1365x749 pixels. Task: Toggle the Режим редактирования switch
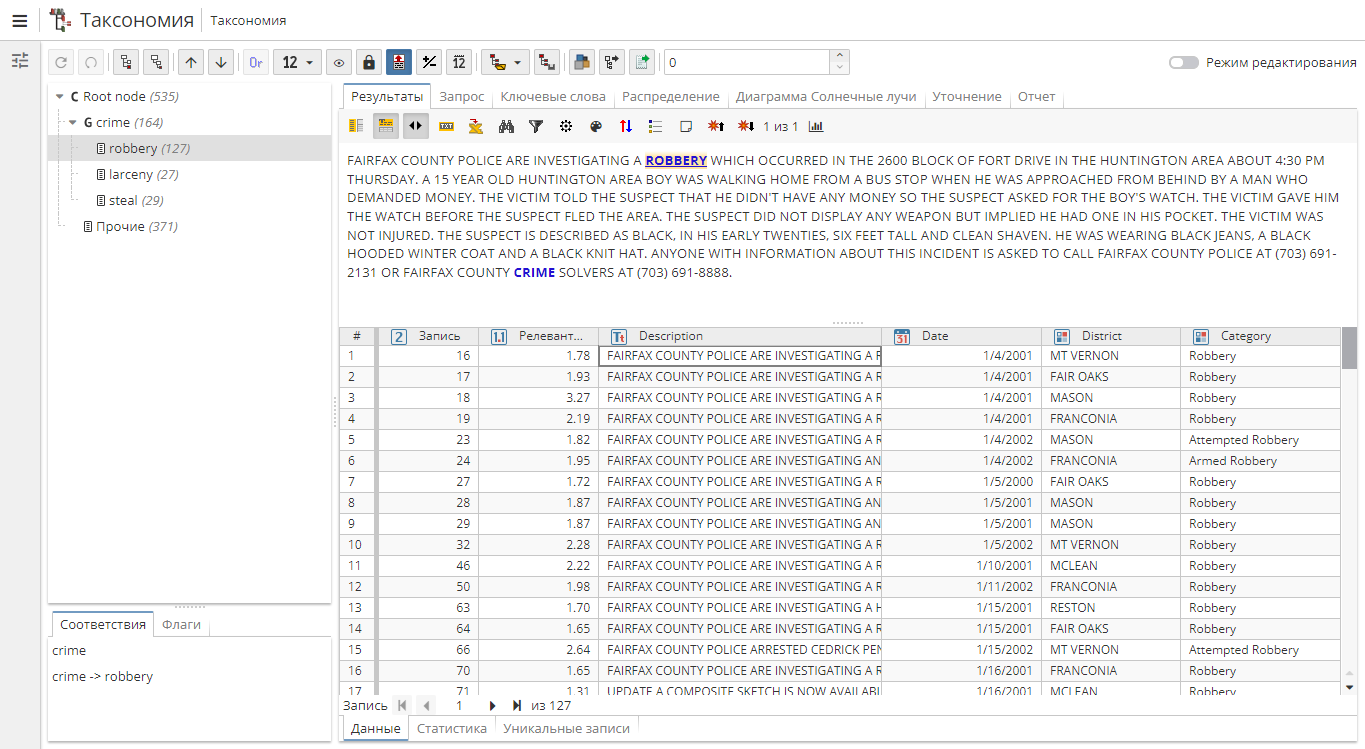[x=1183, y=62]
